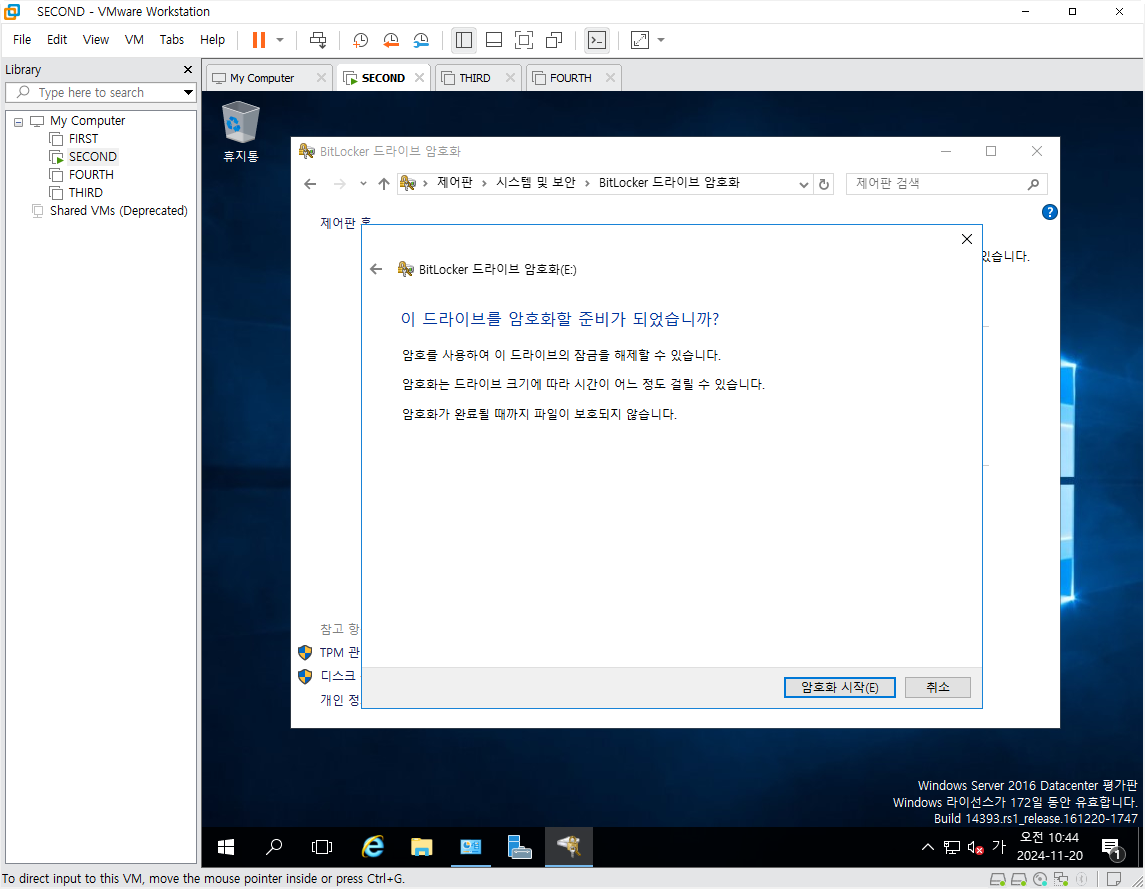
Task: Open the File menu
Action: click(22, 39)
